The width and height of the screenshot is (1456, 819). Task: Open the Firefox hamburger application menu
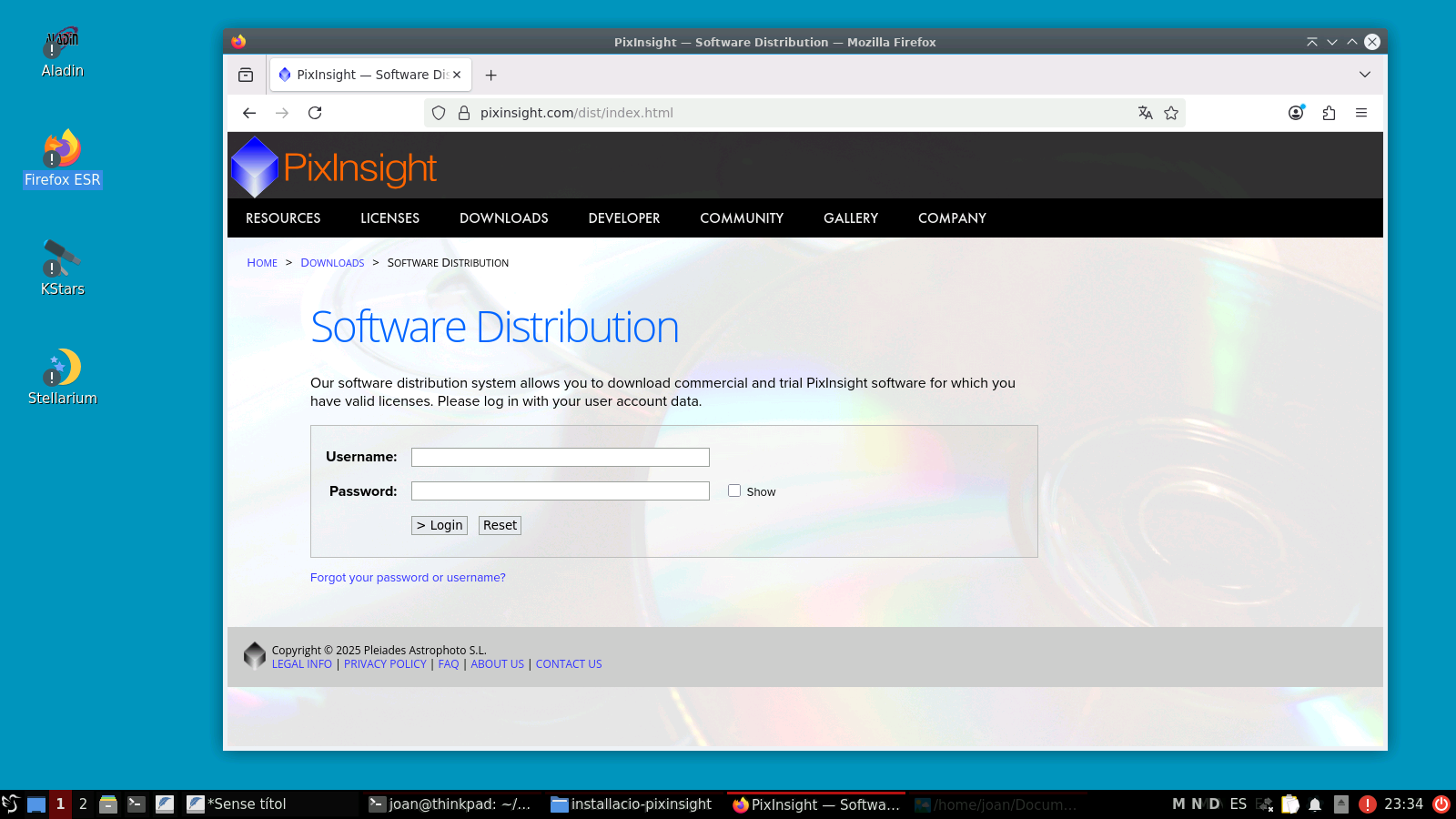tap(1361, 113)
